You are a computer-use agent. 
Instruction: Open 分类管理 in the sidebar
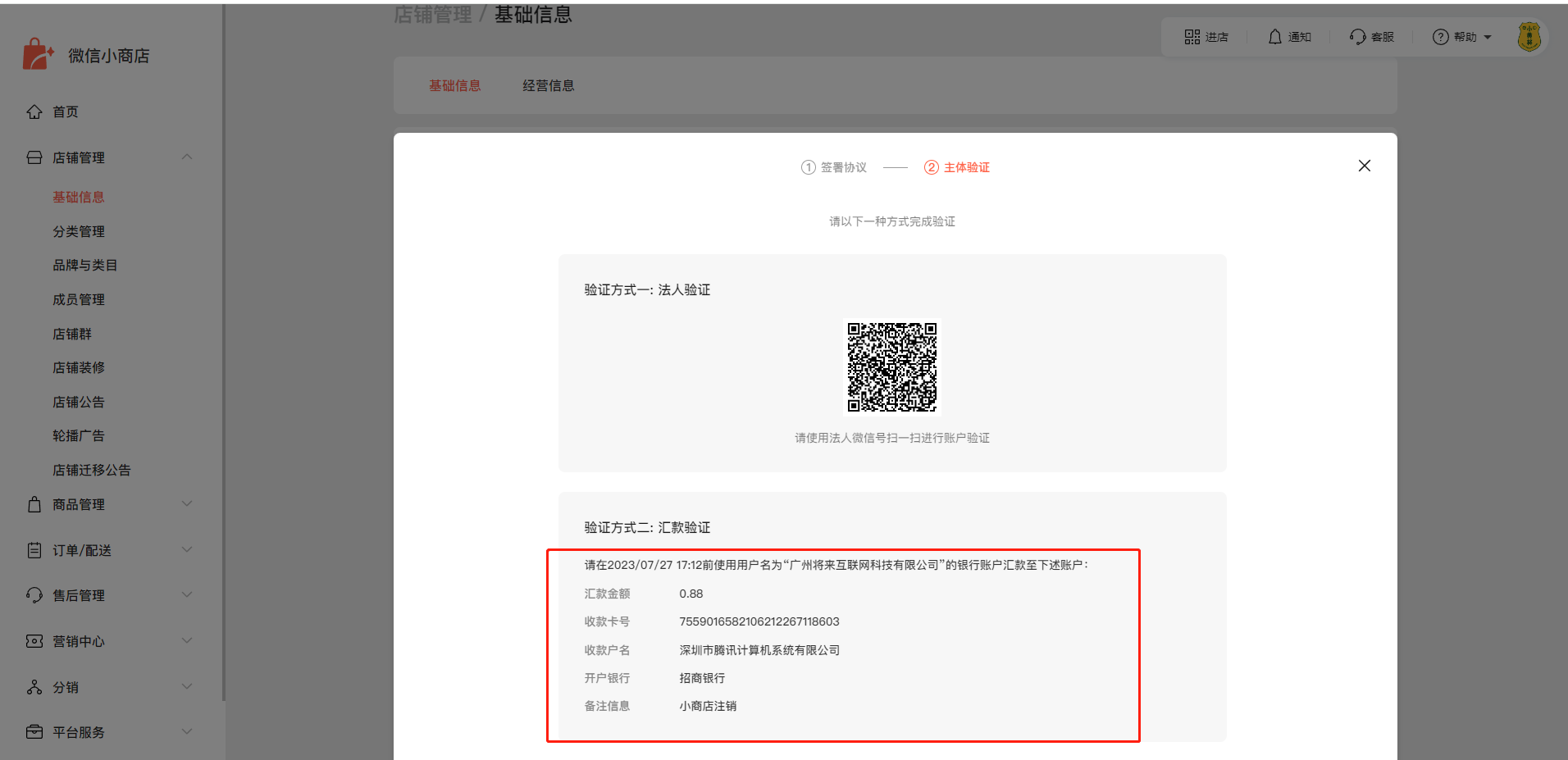tap(79, 231)
